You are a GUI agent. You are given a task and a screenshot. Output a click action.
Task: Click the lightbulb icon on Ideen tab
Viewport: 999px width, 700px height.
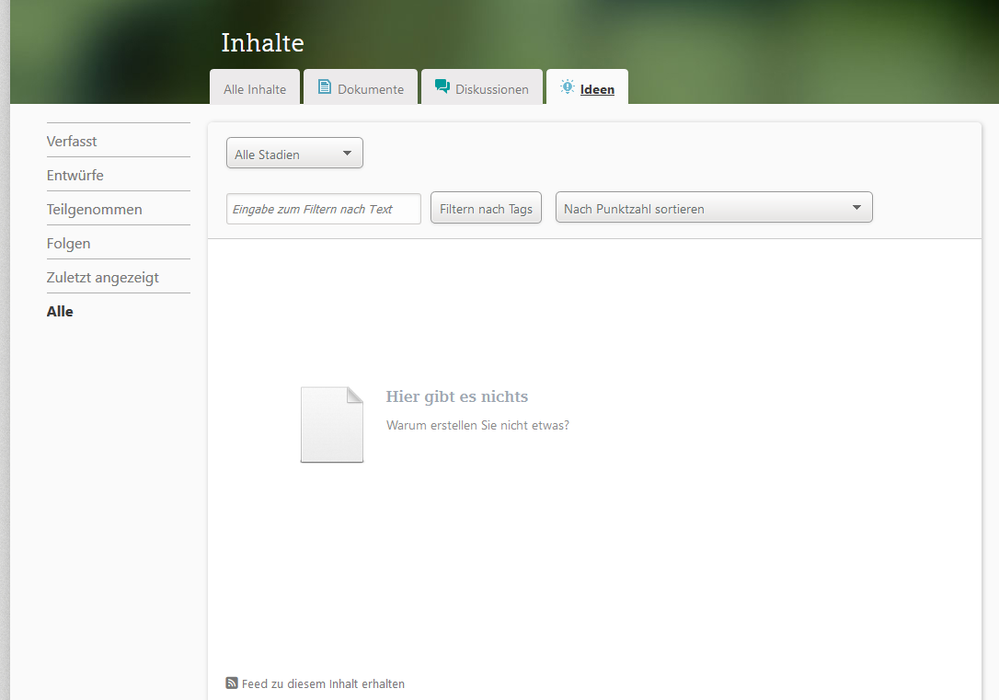tap(567, 87)
